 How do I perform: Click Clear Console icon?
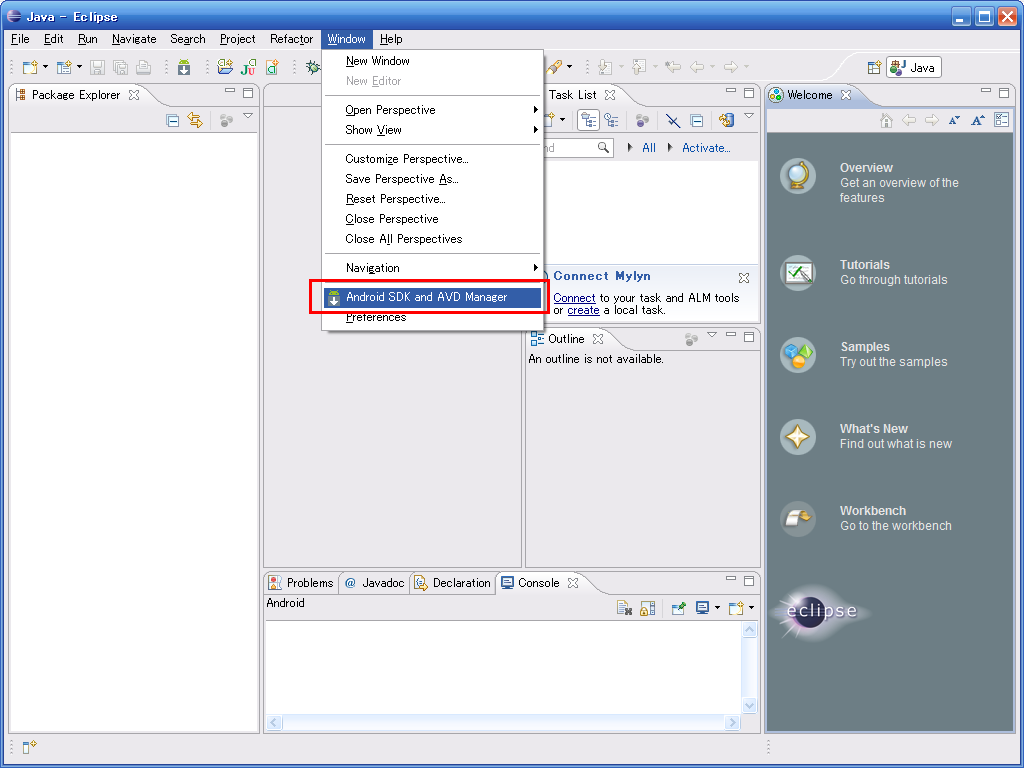624,609
